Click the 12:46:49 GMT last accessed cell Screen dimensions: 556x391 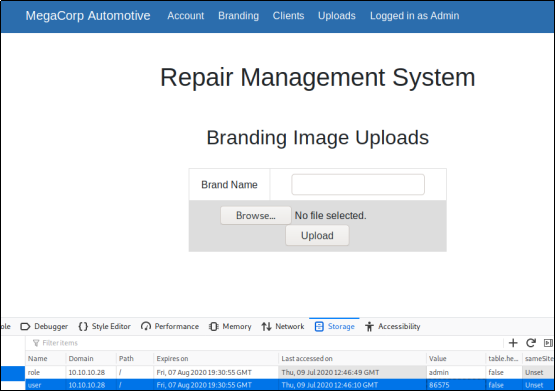352,372
